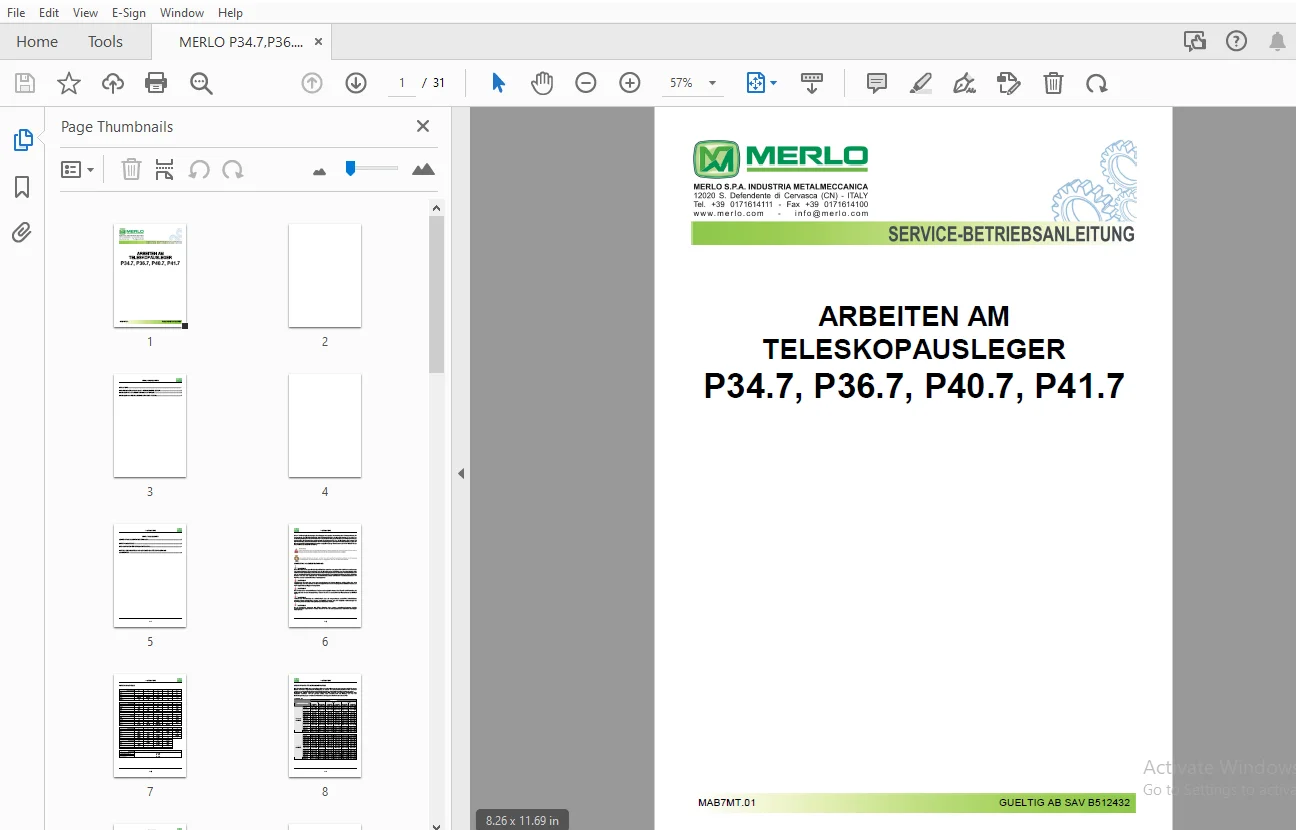The height and width of the screenshot is (830, 1296).
Task: Select the page 3 thumbnail
Action: click(150, 425)
